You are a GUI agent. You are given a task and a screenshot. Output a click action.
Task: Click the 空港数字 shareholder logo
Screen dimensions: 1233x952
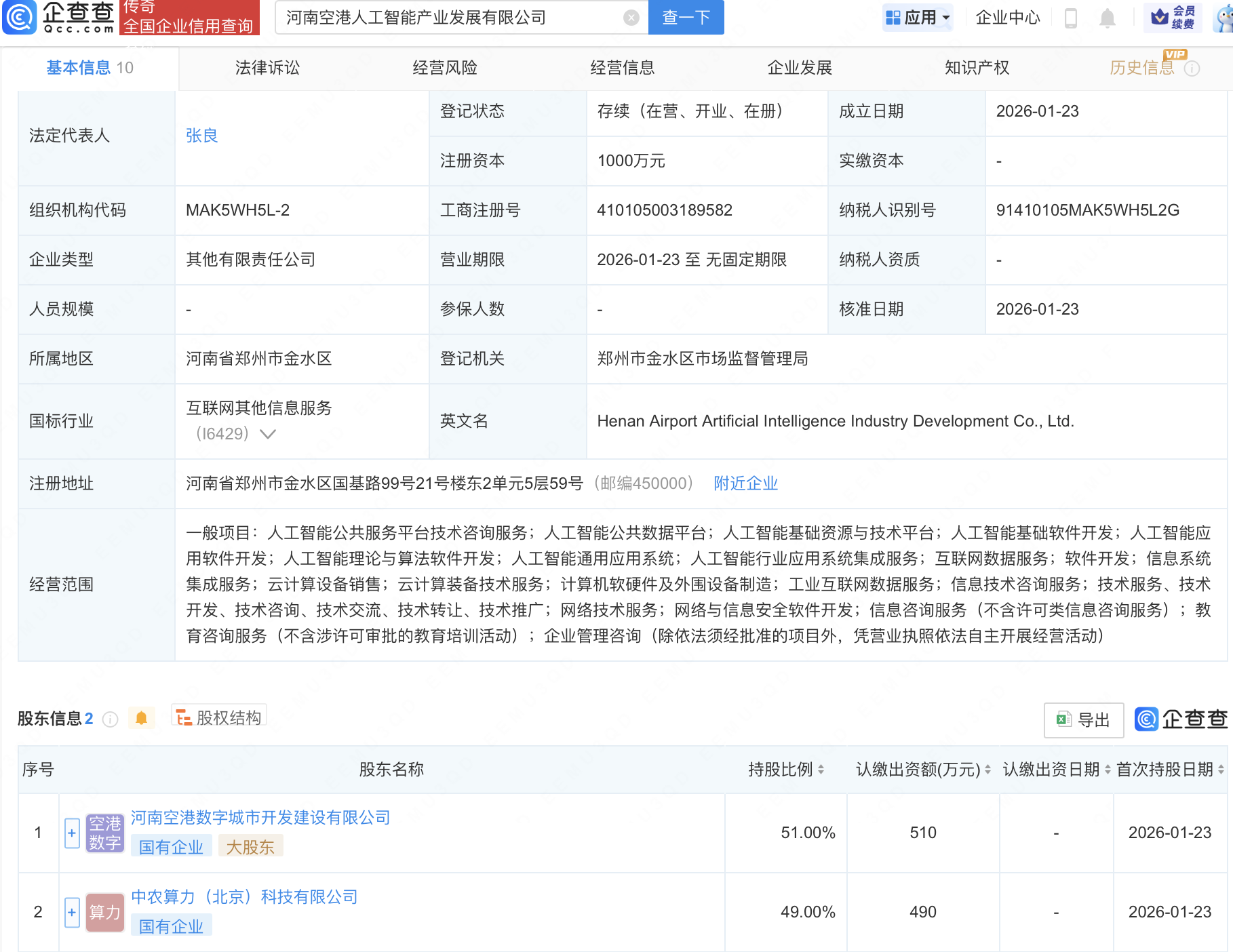point(105,833)
